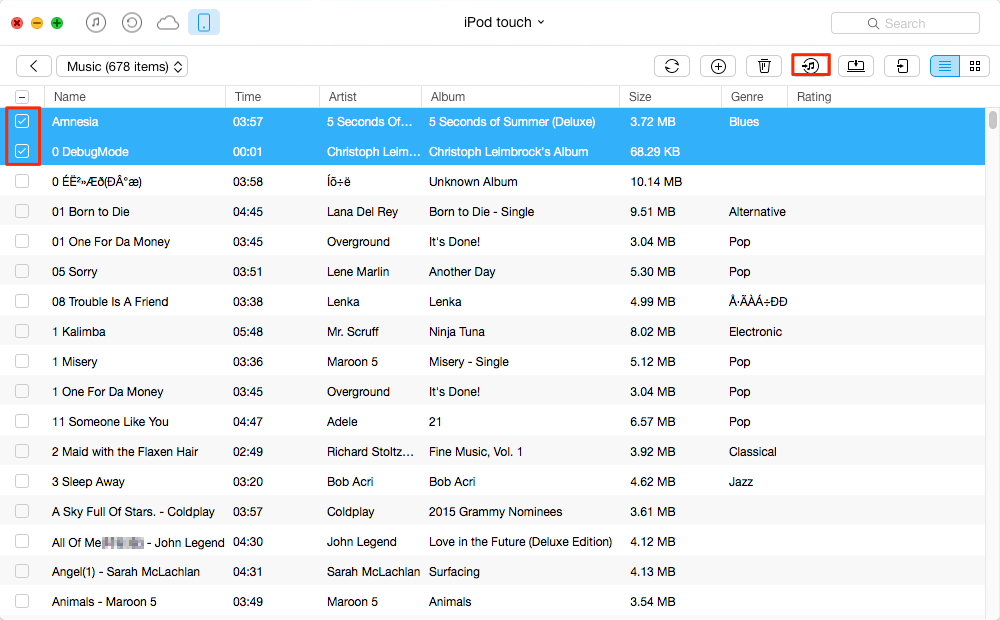The height and width of the screenshot is (620, 1000).
Task: Sort by the Rating column header
Action: click(814, 97)
